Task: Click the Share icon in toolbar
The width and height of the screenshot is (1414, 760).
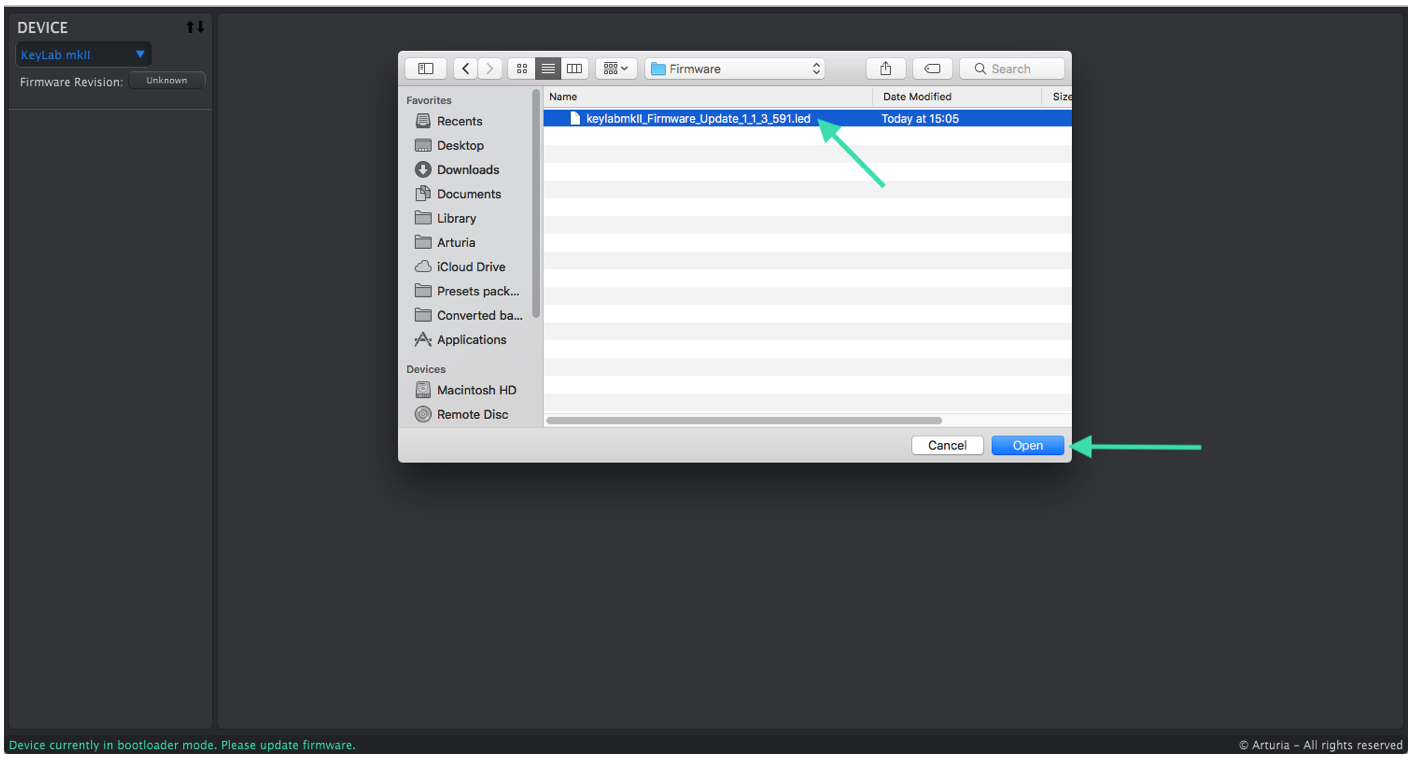Action: pos(885,69)
